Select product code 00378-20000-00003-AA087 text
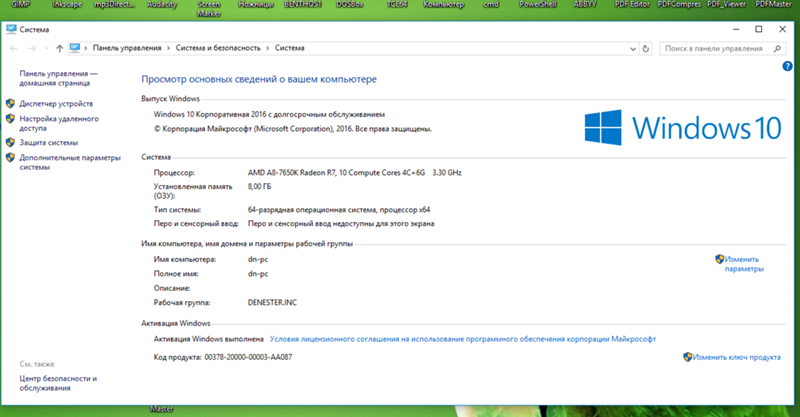Viewport: 800px width, 417px height. click(248, 357)
